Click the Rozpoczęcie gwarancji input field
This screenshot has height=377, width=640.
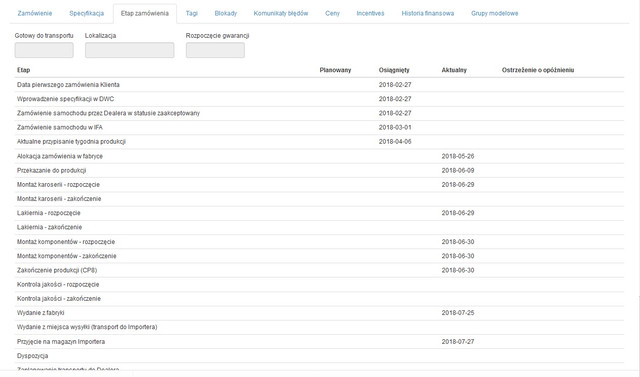point(215,50)
